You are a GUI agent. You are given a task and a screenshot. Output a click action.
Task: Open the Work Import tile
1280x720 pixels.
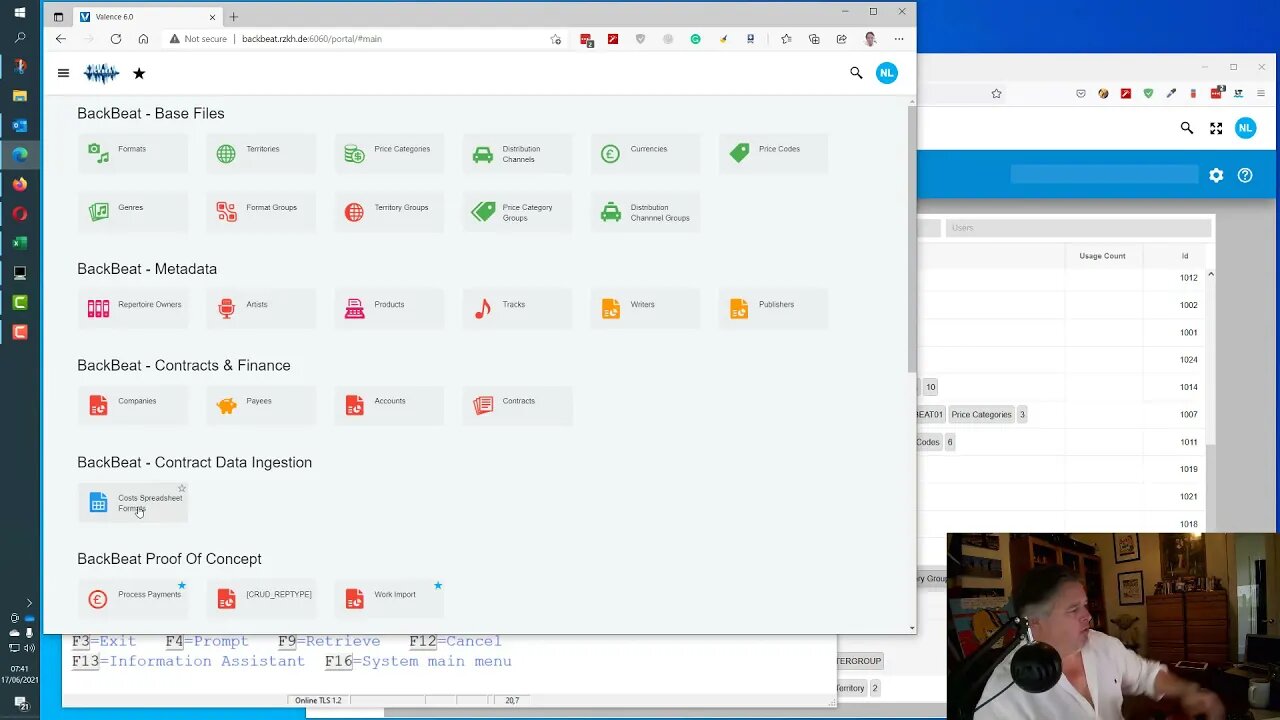[388, 598]
